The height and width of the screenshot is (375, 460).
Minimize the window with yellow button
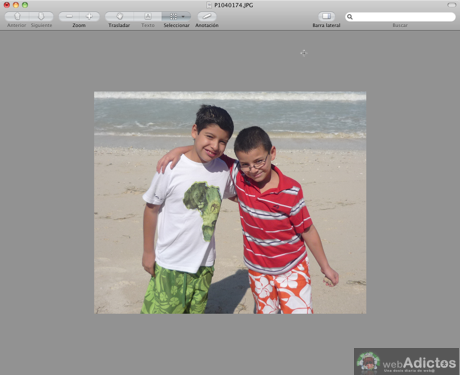[16, 5]
